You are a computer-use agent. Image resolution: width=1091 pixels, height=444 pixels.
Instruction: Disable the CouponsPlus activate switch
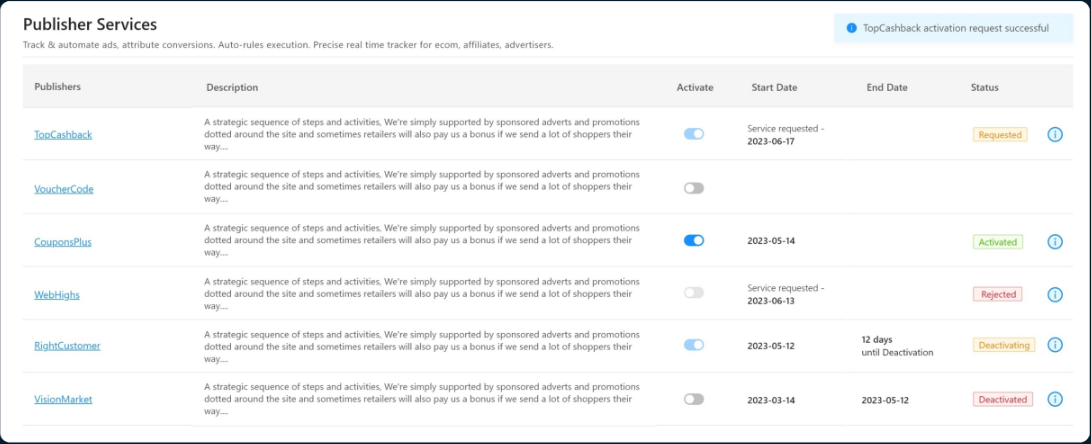694,241
